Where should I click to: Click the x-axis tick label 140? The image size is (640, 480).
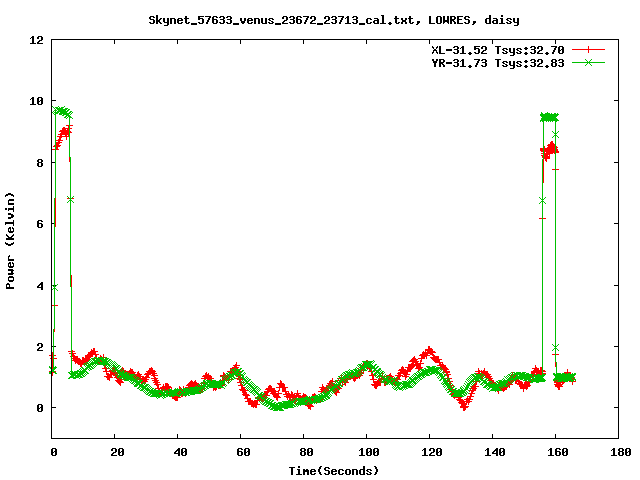tap(495, 452)
